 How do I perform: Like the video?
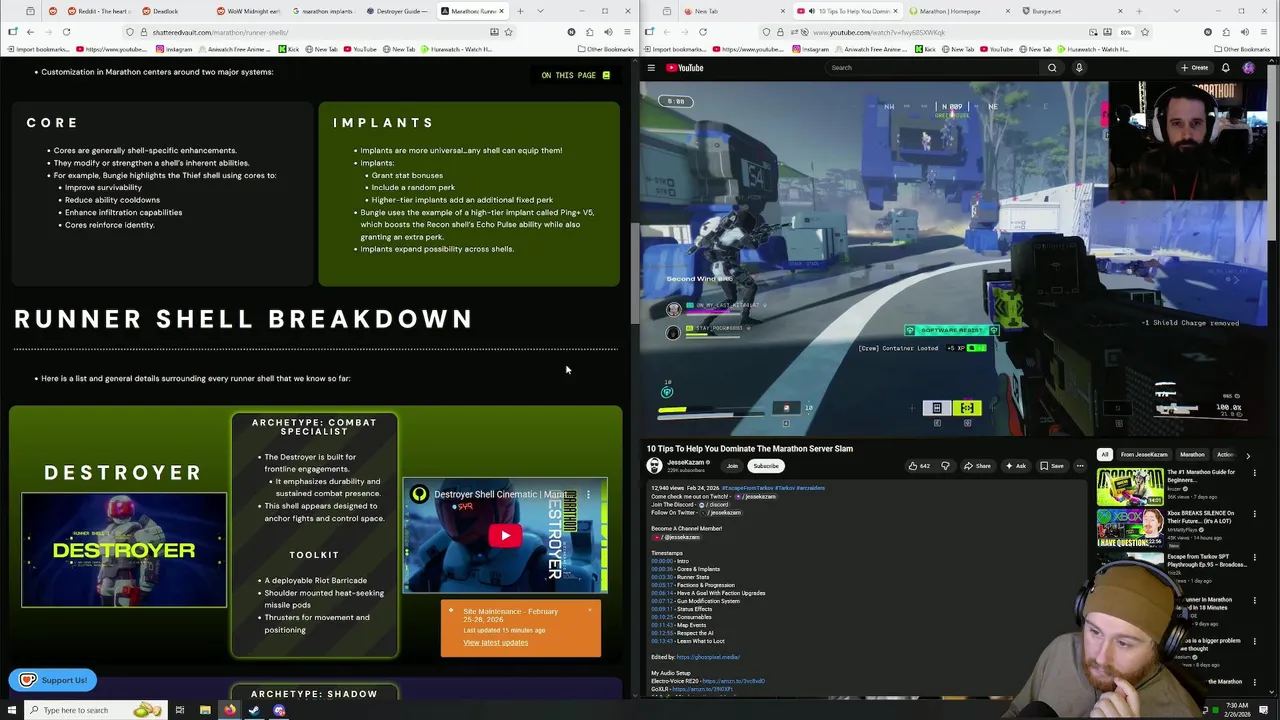(918, 466)
